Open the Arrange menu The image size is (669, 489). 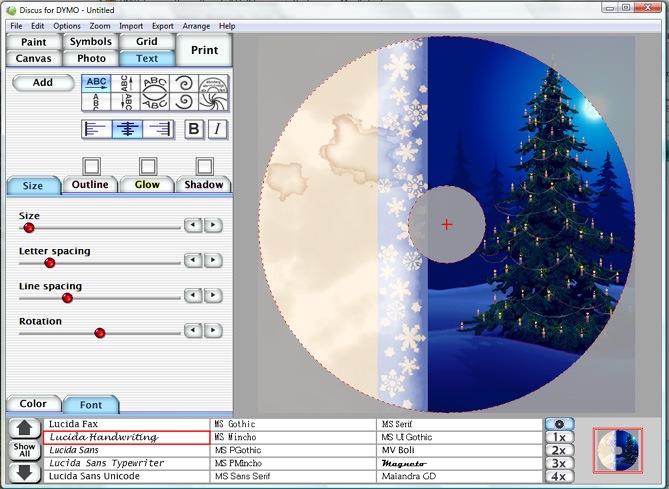196,26
